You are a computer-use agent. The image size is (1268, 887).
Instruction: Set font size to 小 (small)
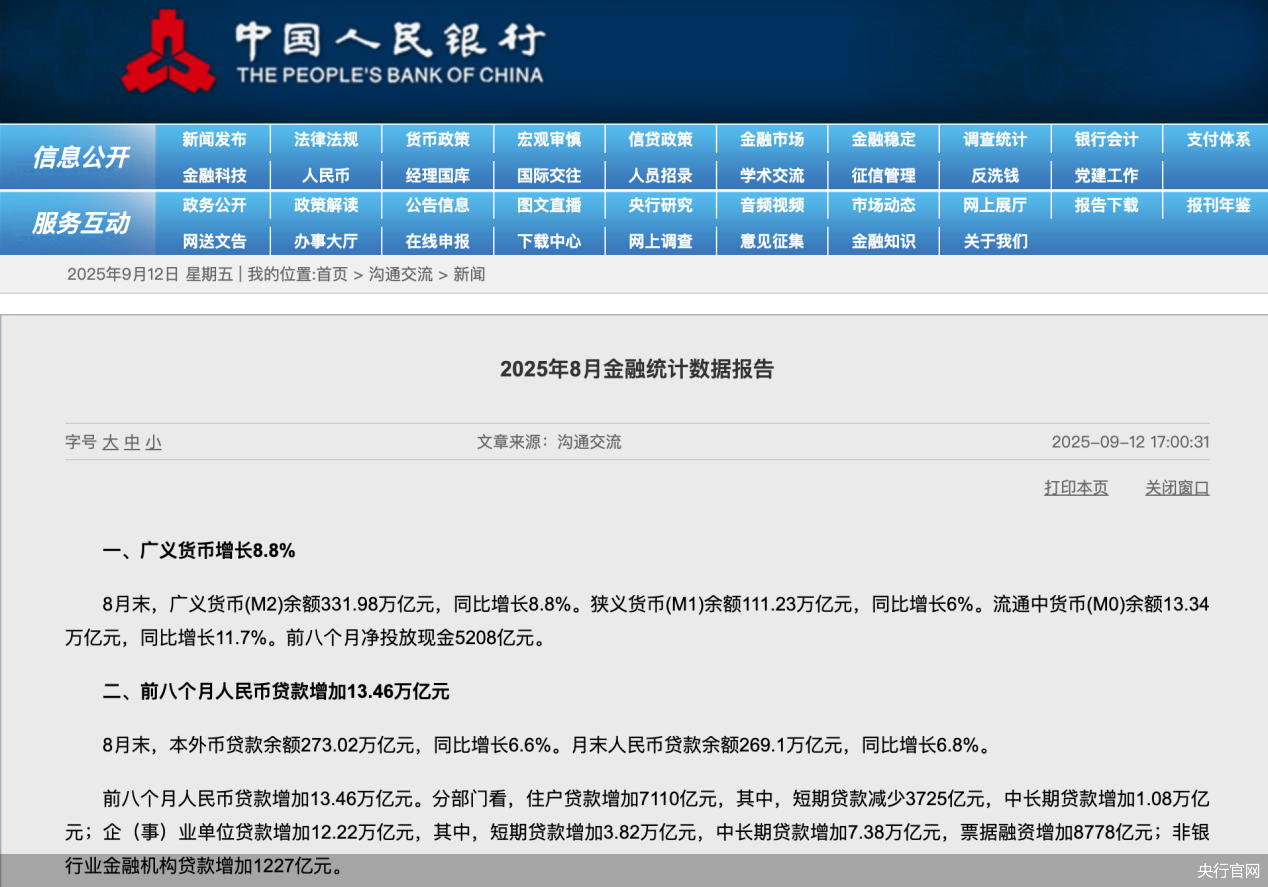coord(153,442)
